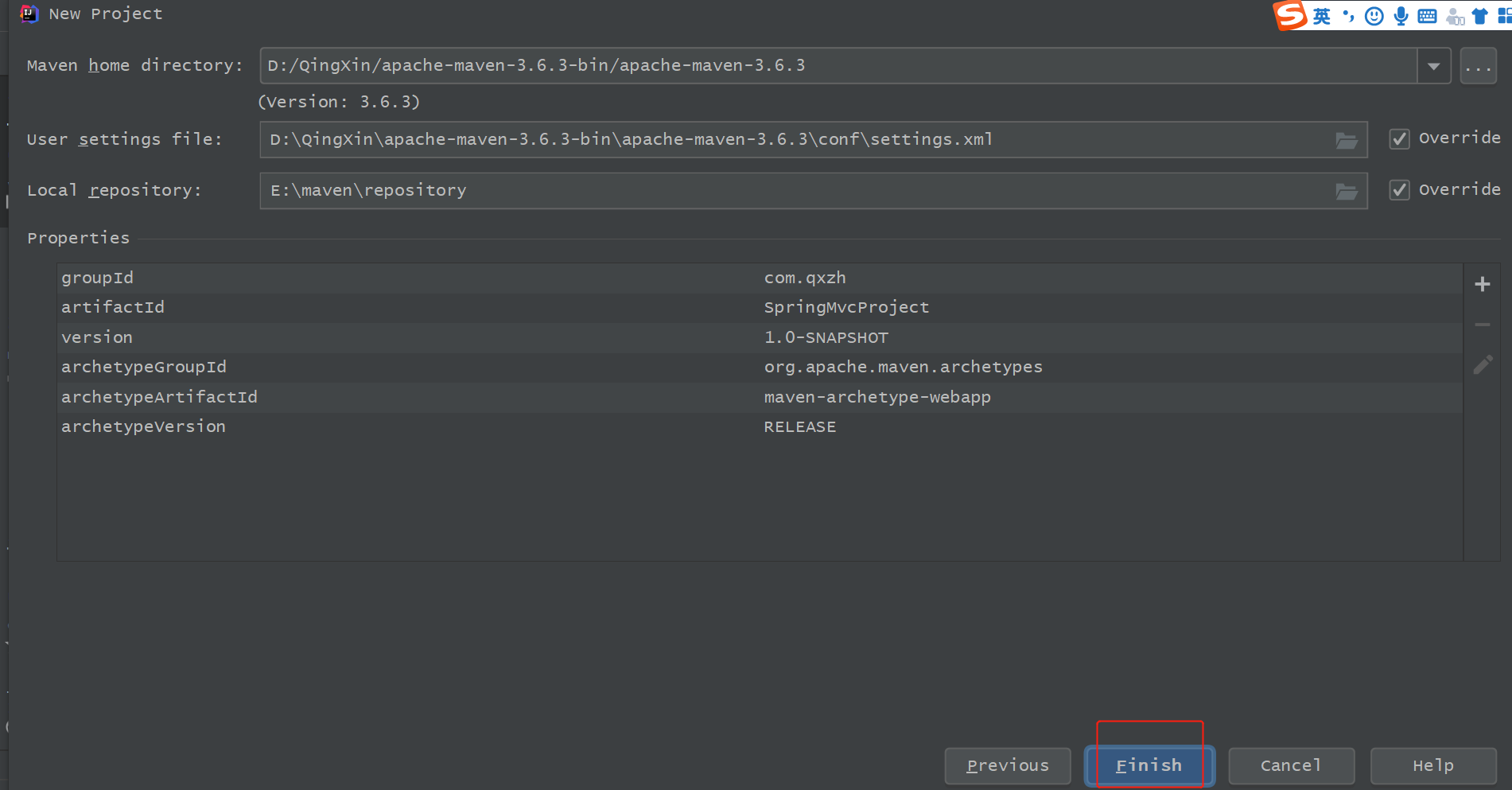This screenshot has height=790, width=1512.
Task: Open the IME soft keyboard icon
Action: pyautogui.click(x=1427, y=17)
